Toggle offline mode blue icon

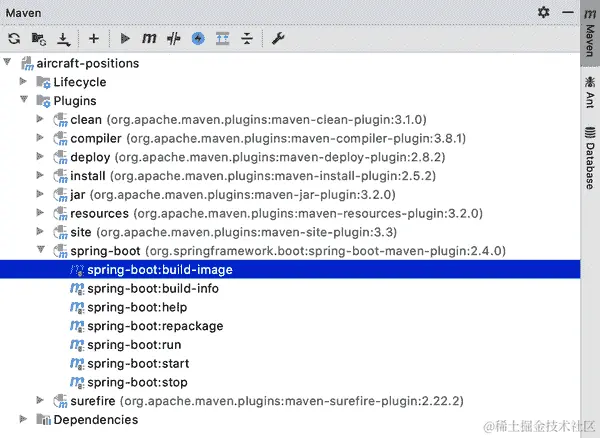(198, 38)
